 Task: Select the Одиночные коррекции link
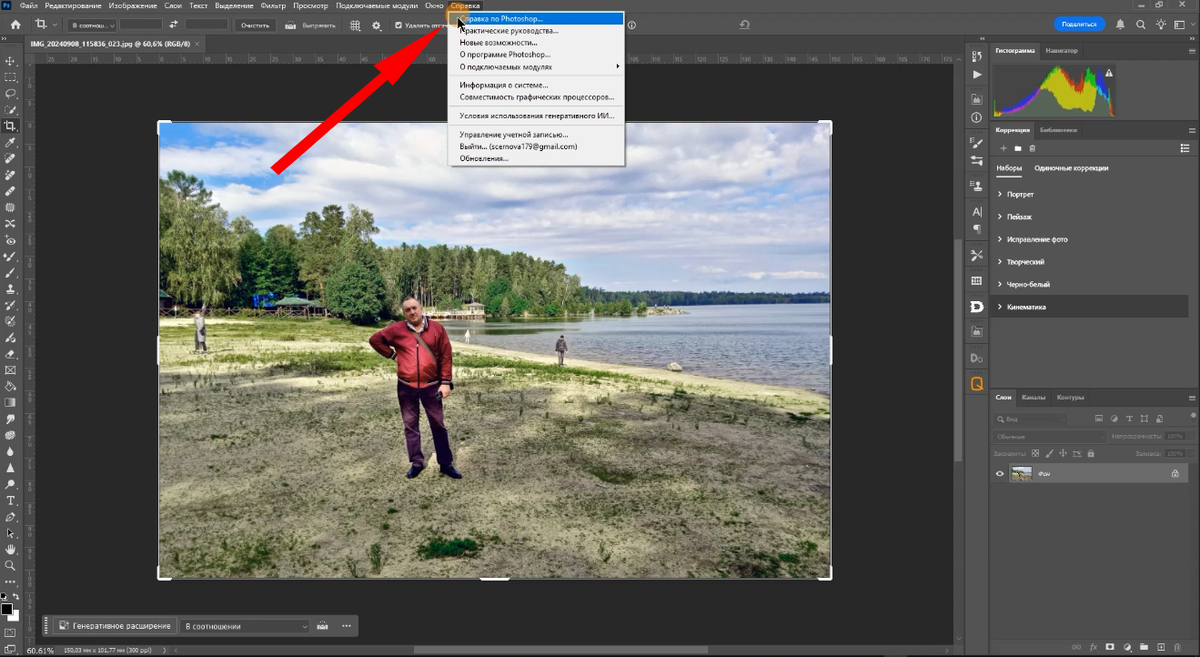[x=1071, y=168]
